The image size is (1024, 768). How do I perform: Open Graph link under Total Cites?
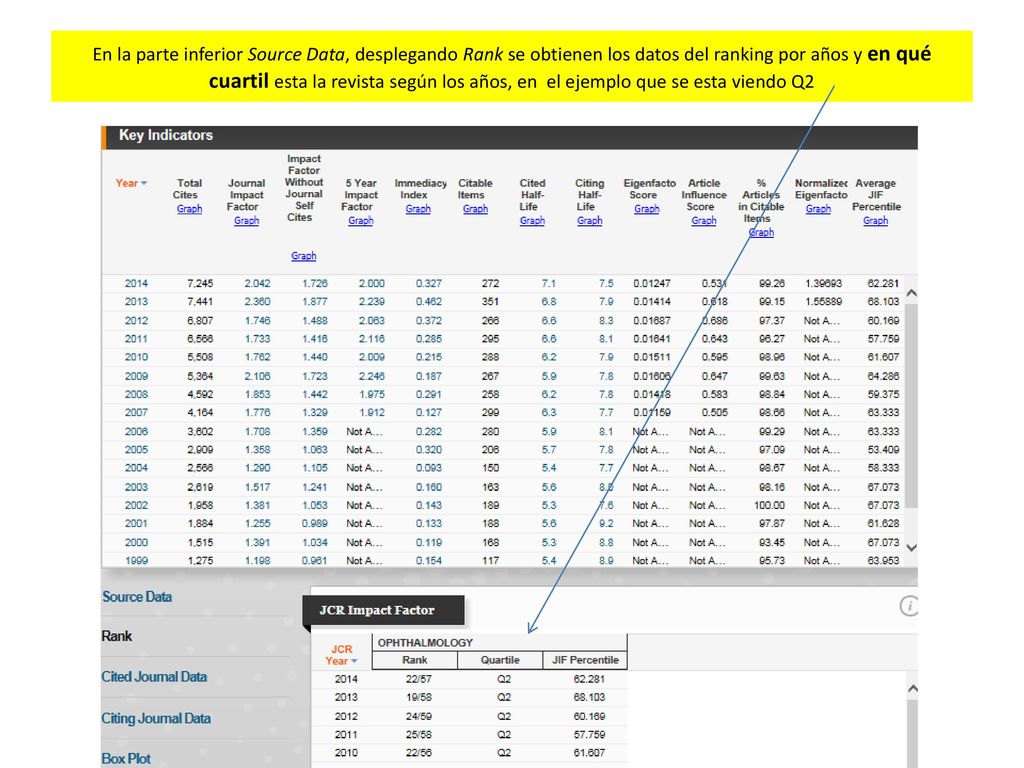pyautogui.click(x=189, y=209)
